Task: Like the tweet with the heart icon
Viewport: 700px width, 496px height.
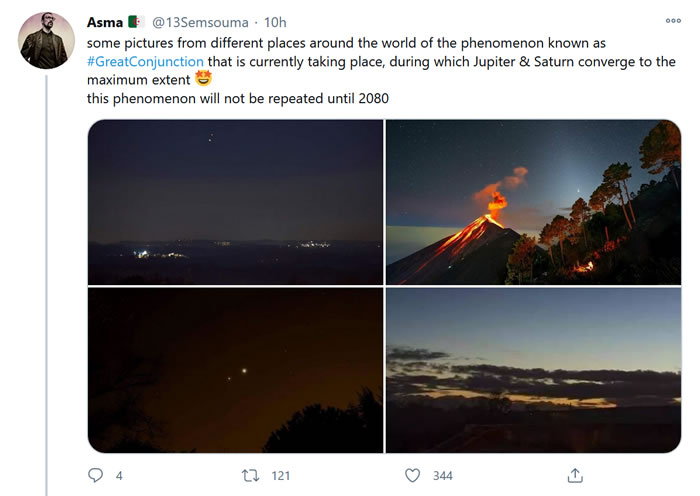Action: point(412,475)
